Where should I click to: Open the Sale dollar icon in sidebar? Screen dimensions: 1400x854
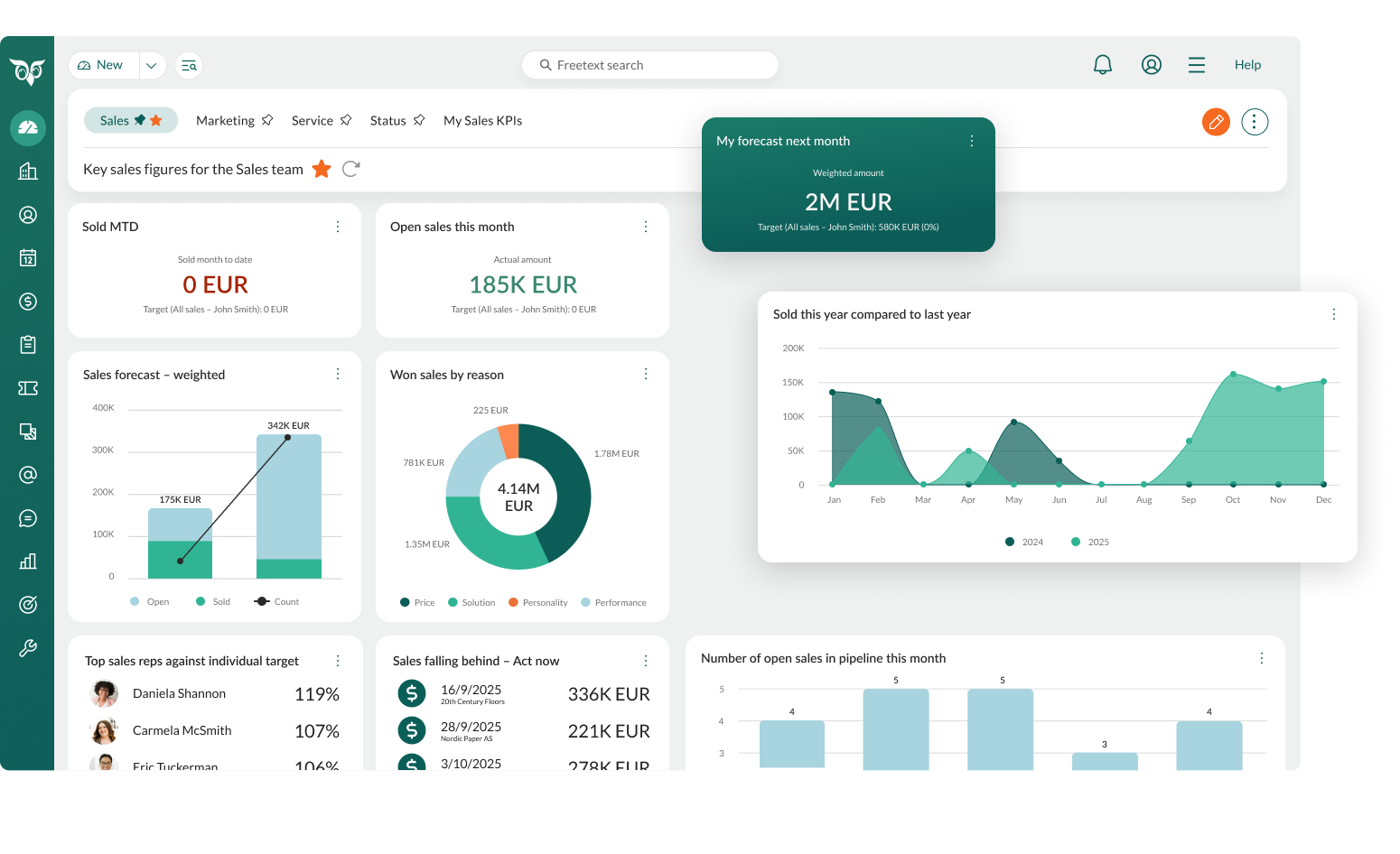click(28, 302)
